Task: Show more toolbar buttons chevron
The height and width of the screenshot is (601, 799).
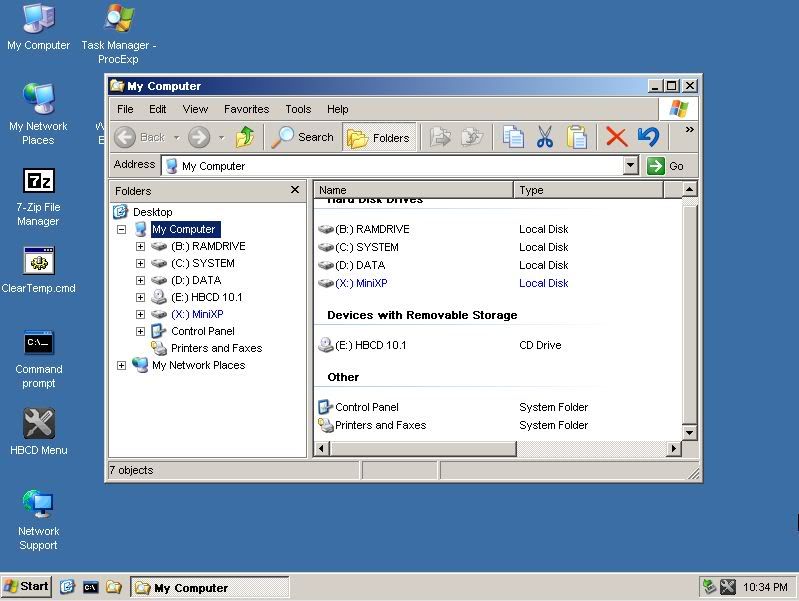Action: (689, 129)
